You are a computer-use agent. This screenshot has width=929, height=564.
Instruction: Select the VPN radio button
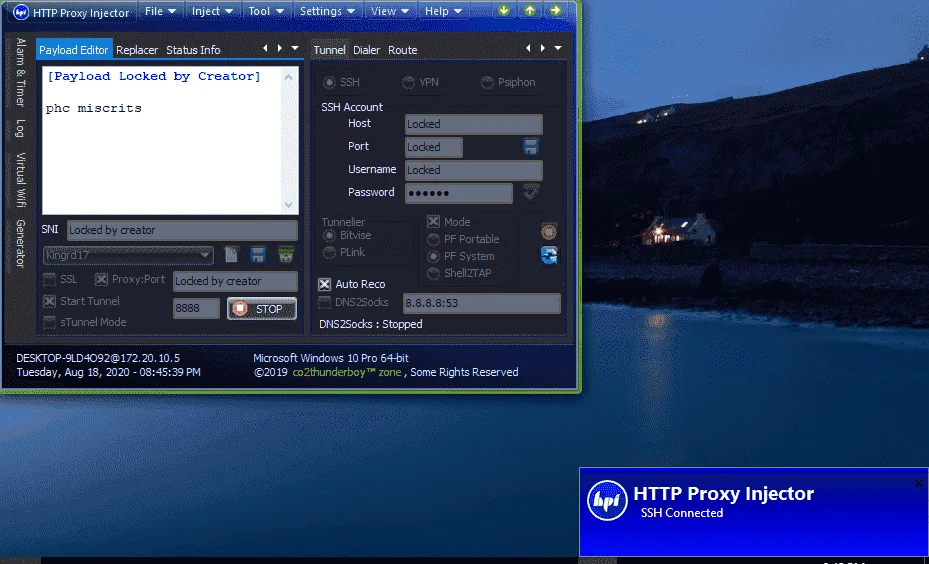click(408, 82)
